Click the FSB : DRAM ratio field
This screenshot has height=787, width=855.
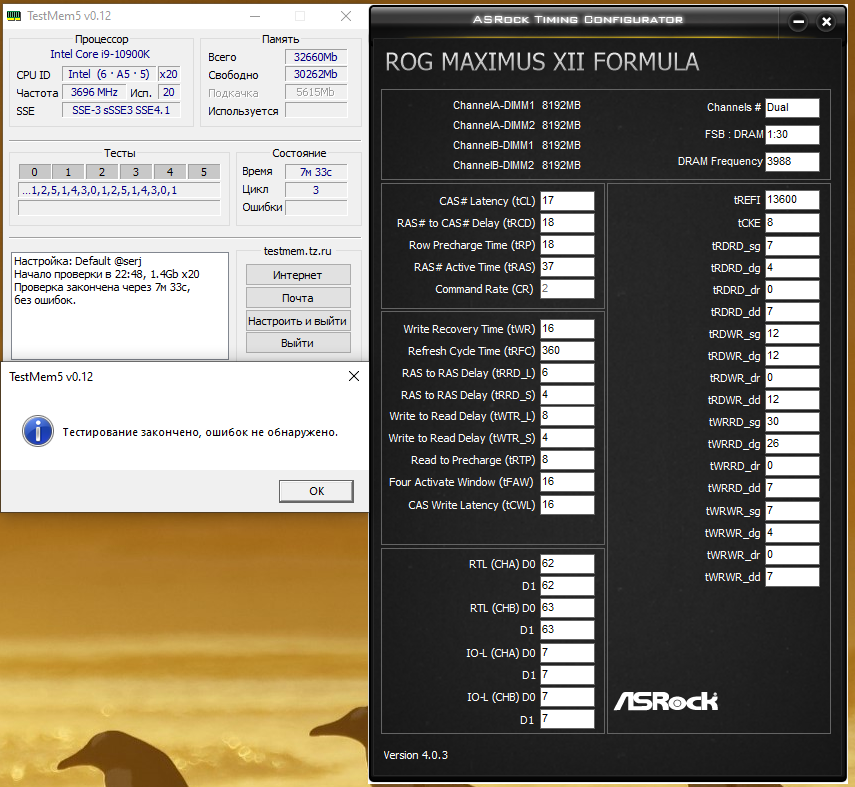(792, 134)
